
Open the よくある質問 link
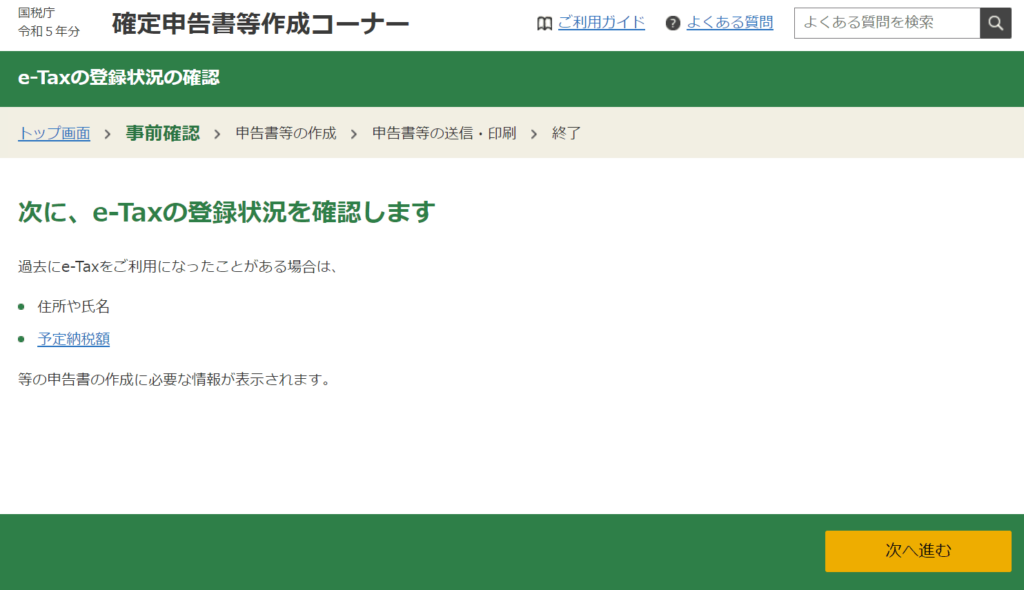click(729, 23)
